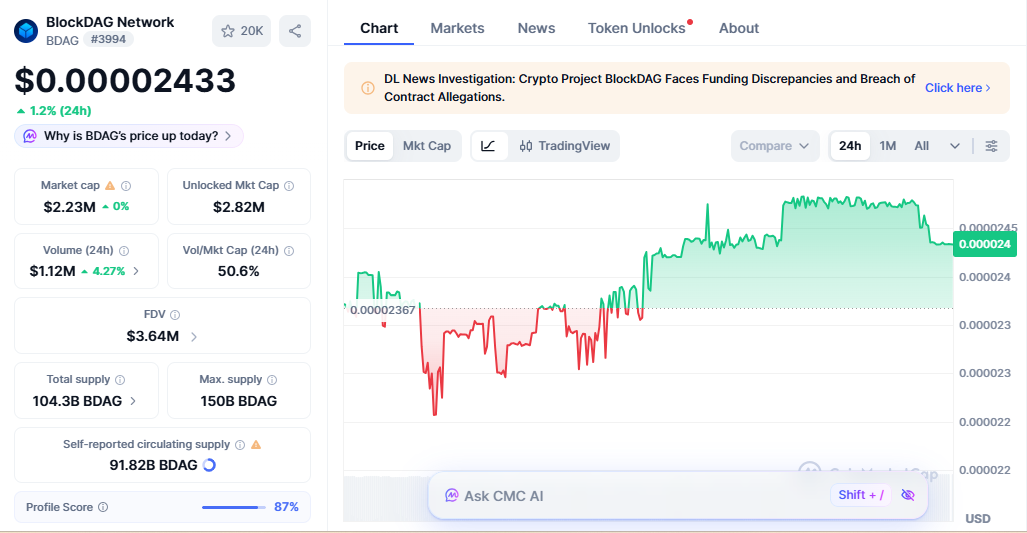The image size is (1027, 533).
Task: Open Max. supply info icon
Action: pos(272,380)
